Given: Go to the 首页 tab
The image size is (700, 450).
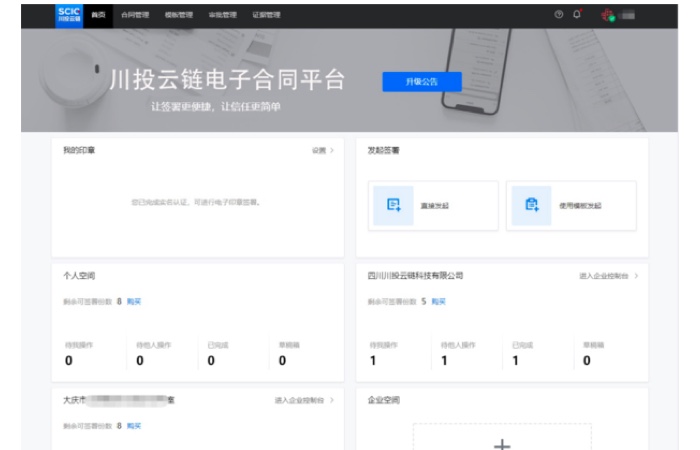Looking at the screenshot, I should 98,15.
